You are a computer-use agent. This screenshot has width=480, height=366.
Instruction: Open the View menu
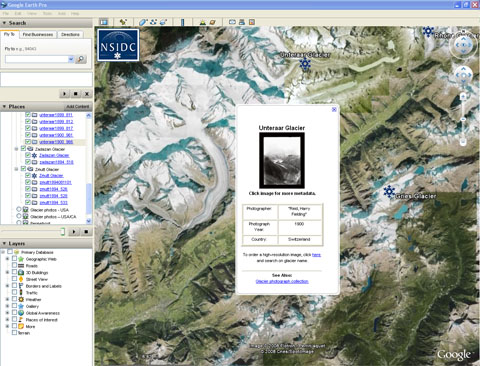click(32, 14)
